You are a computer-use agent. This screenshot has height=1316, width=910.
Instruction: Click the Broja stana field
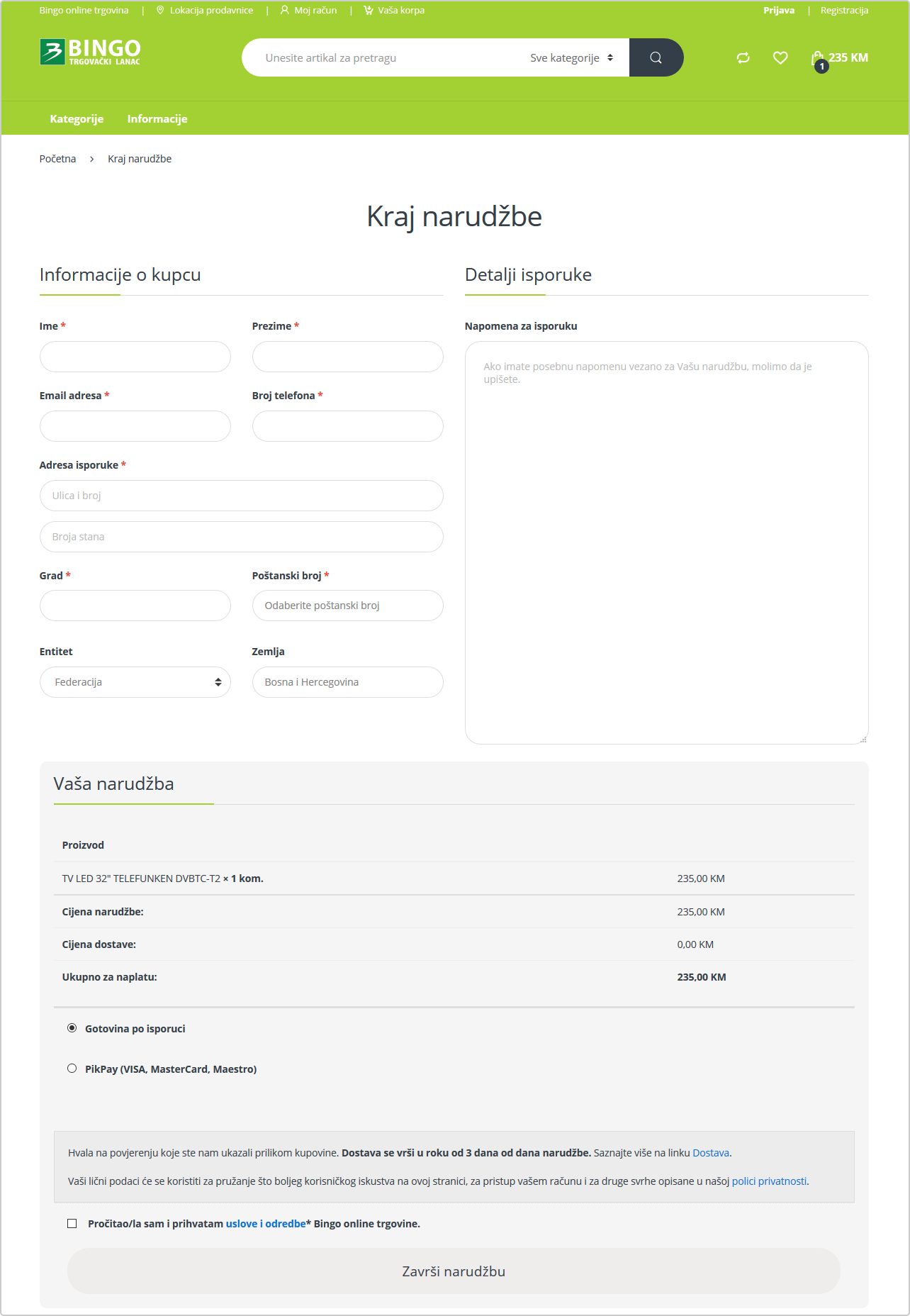coord(242,537)
